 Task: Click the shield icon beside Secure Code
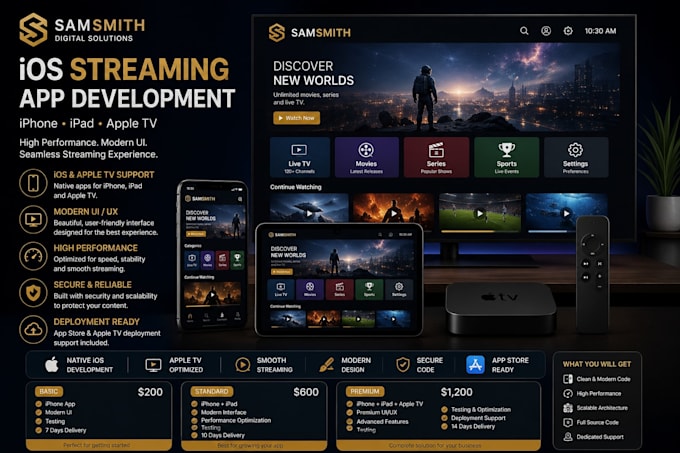(x=403, y=365)
